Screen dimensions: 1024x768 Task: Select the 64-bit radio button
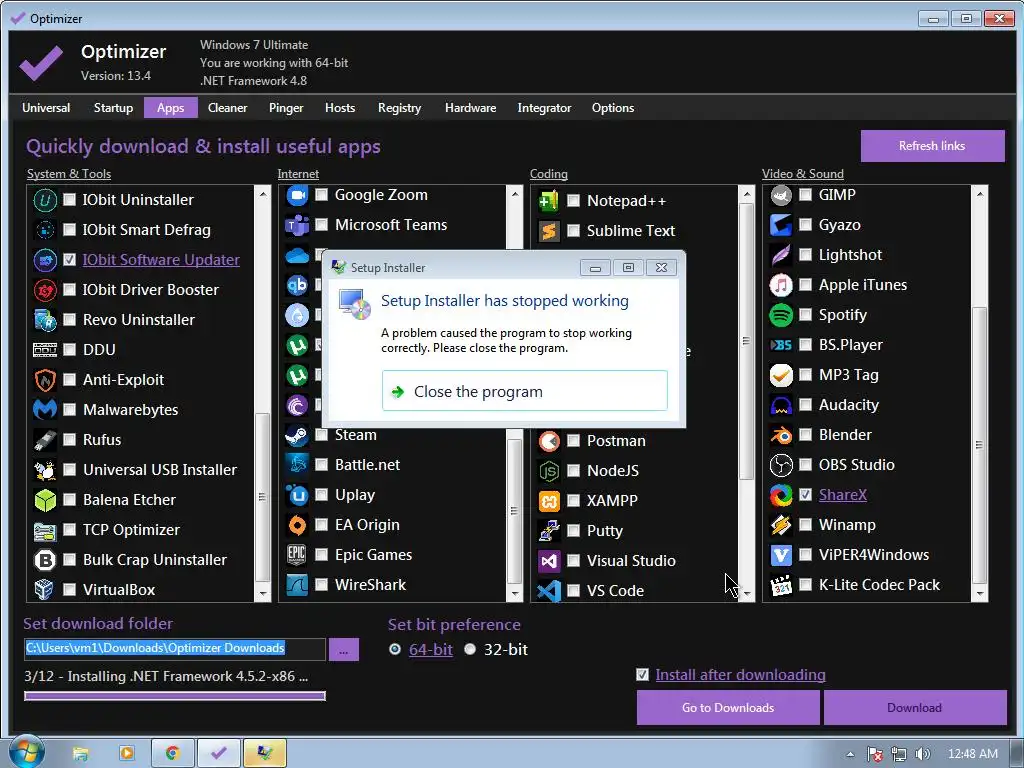[x=395, y=650]
